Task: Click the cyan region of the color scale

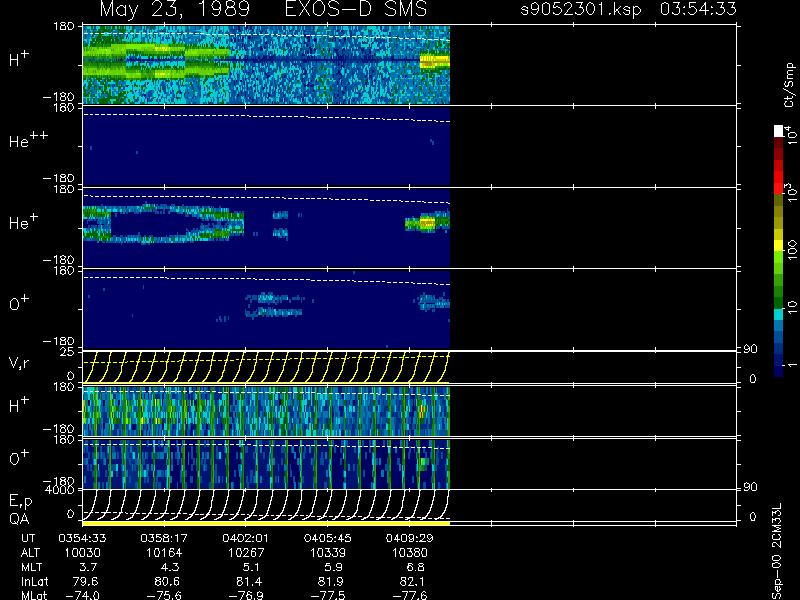Action: pyautogui.click(x=779, y=314)
